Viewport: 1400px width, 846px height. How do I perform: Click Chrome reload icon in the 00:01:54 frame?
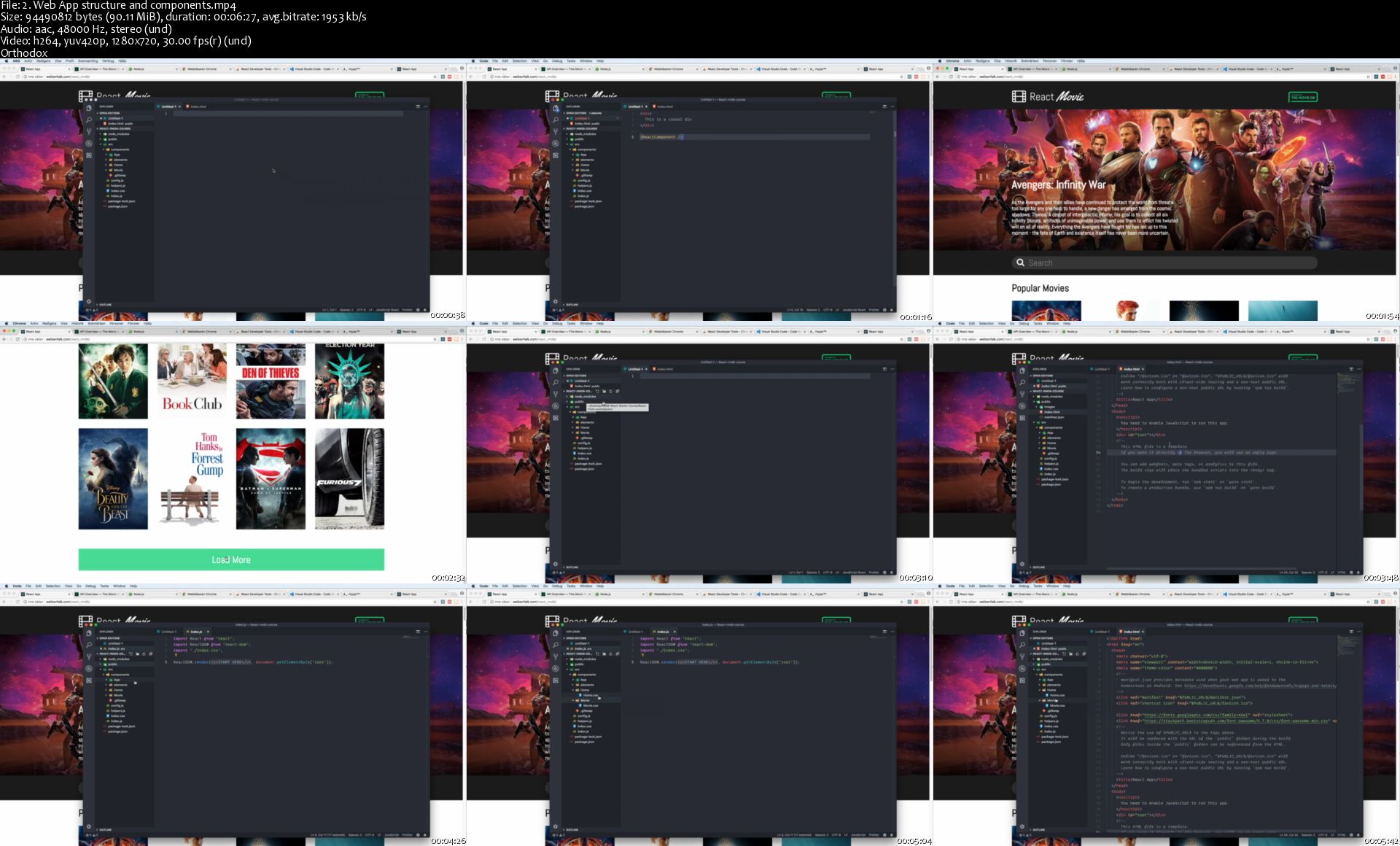pyautogui.click(x=951, y=76)
